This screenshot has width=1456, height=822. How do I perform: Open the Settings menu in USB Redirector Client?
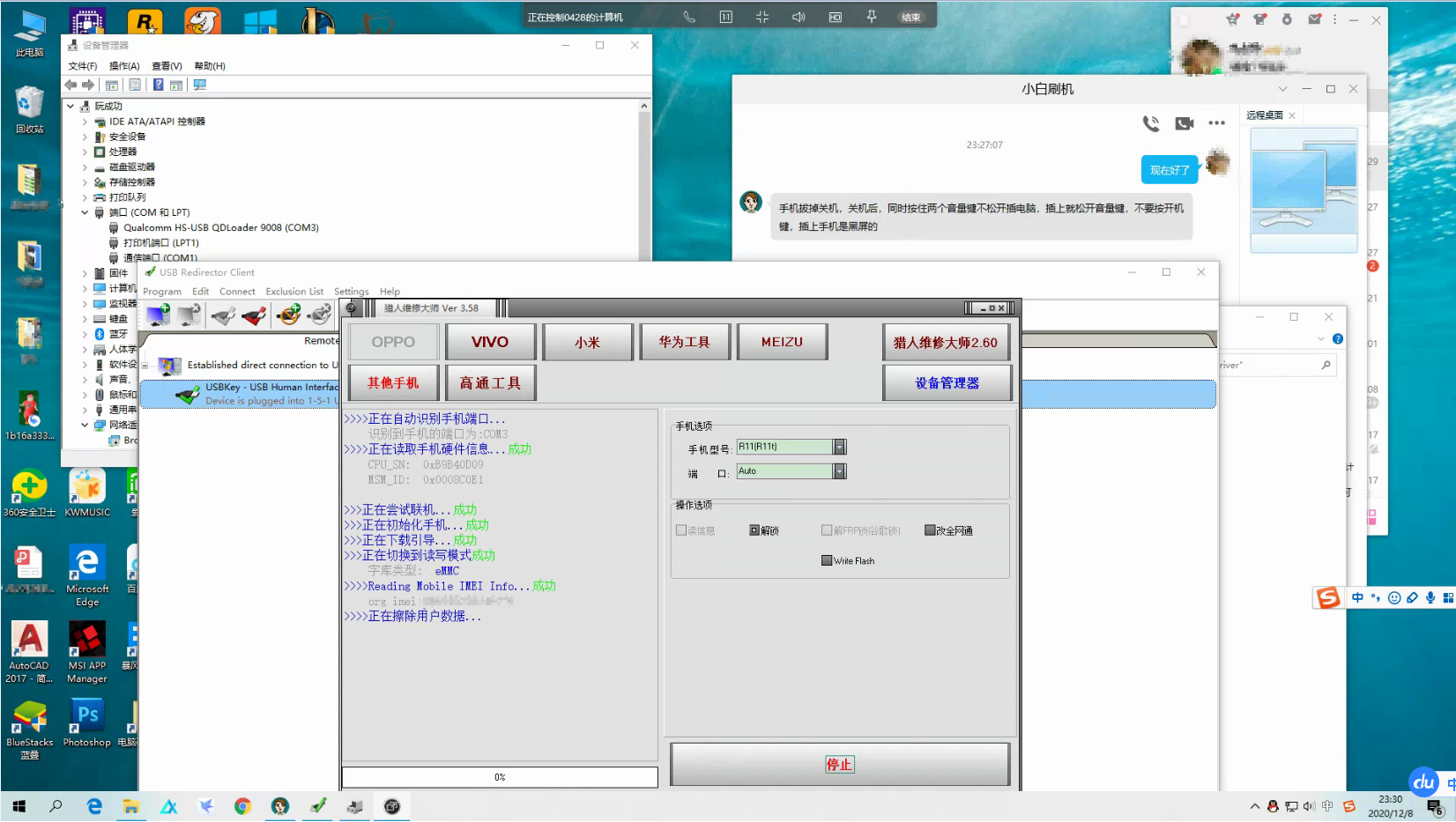(x=351, y=292)
